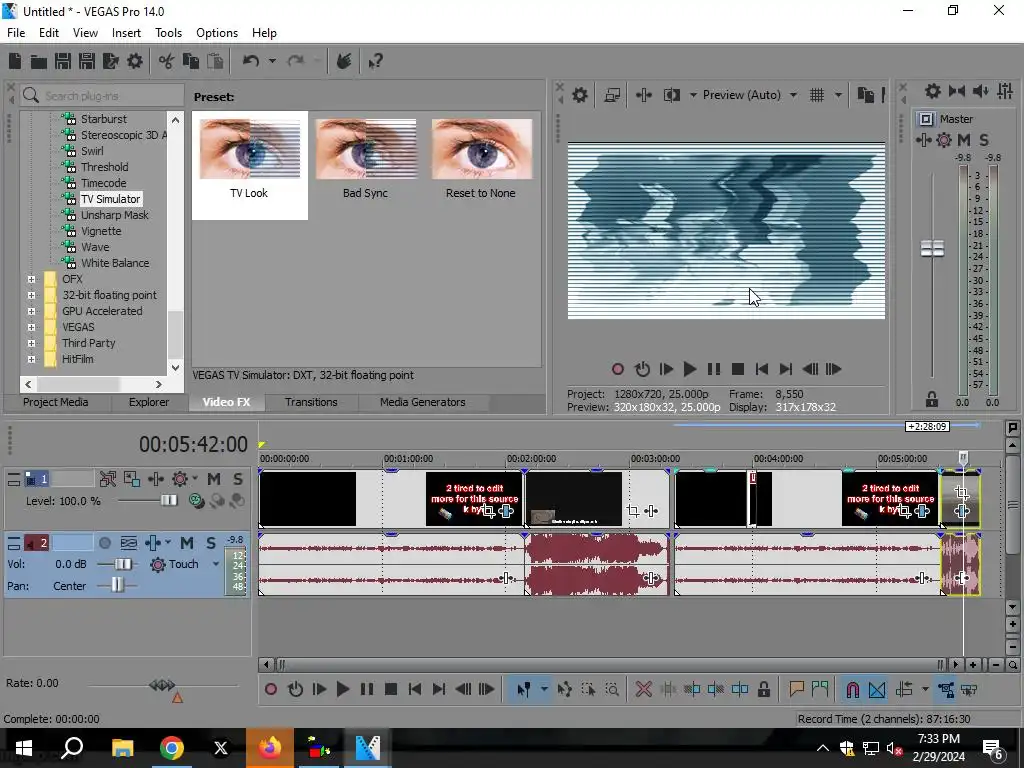The width and height of the screenshot is (1024, 768).
Task: Open the Touch automation mode dropdown
Action: click(216, 564)
